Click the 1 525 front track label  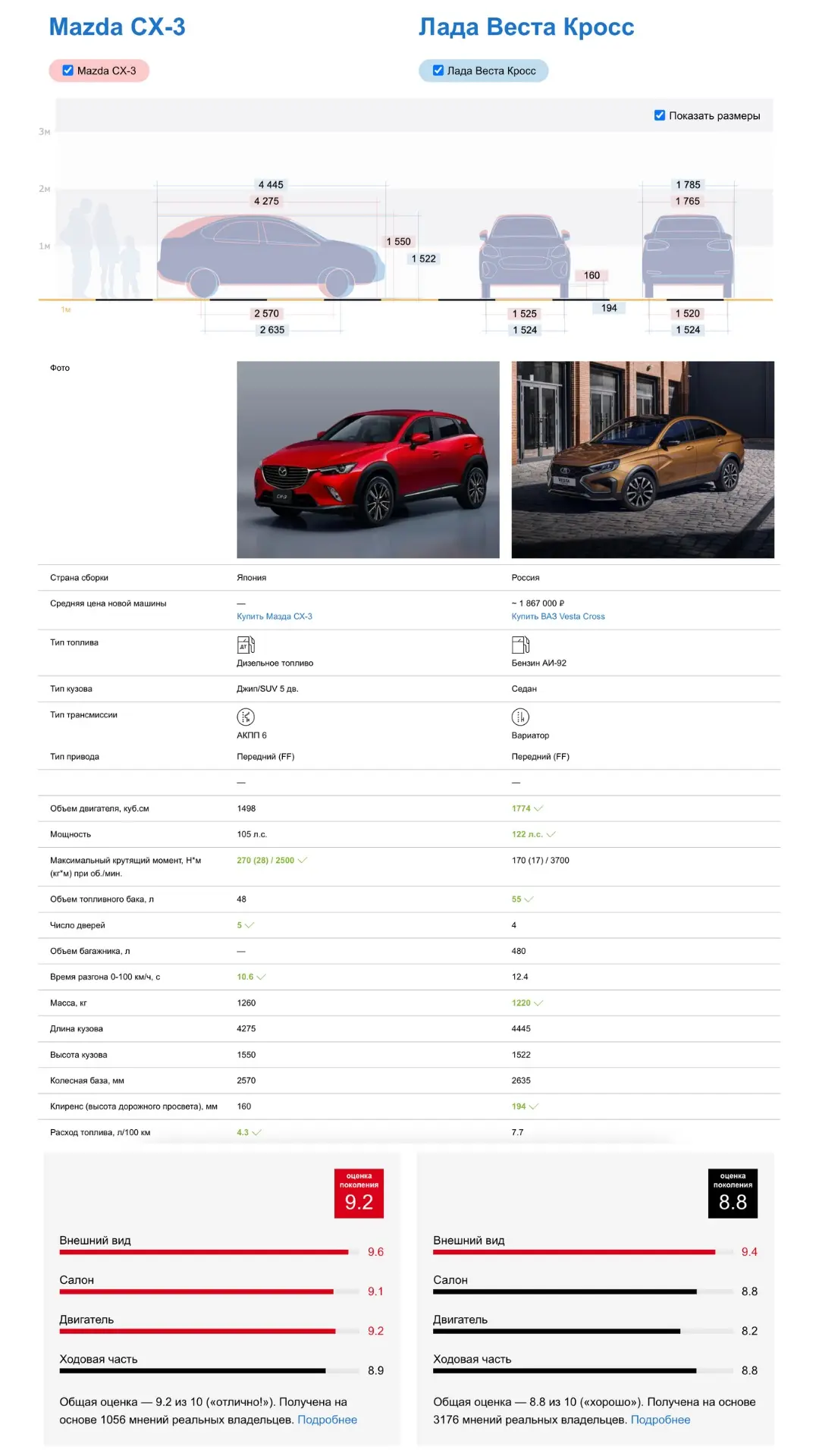(524, 313)
